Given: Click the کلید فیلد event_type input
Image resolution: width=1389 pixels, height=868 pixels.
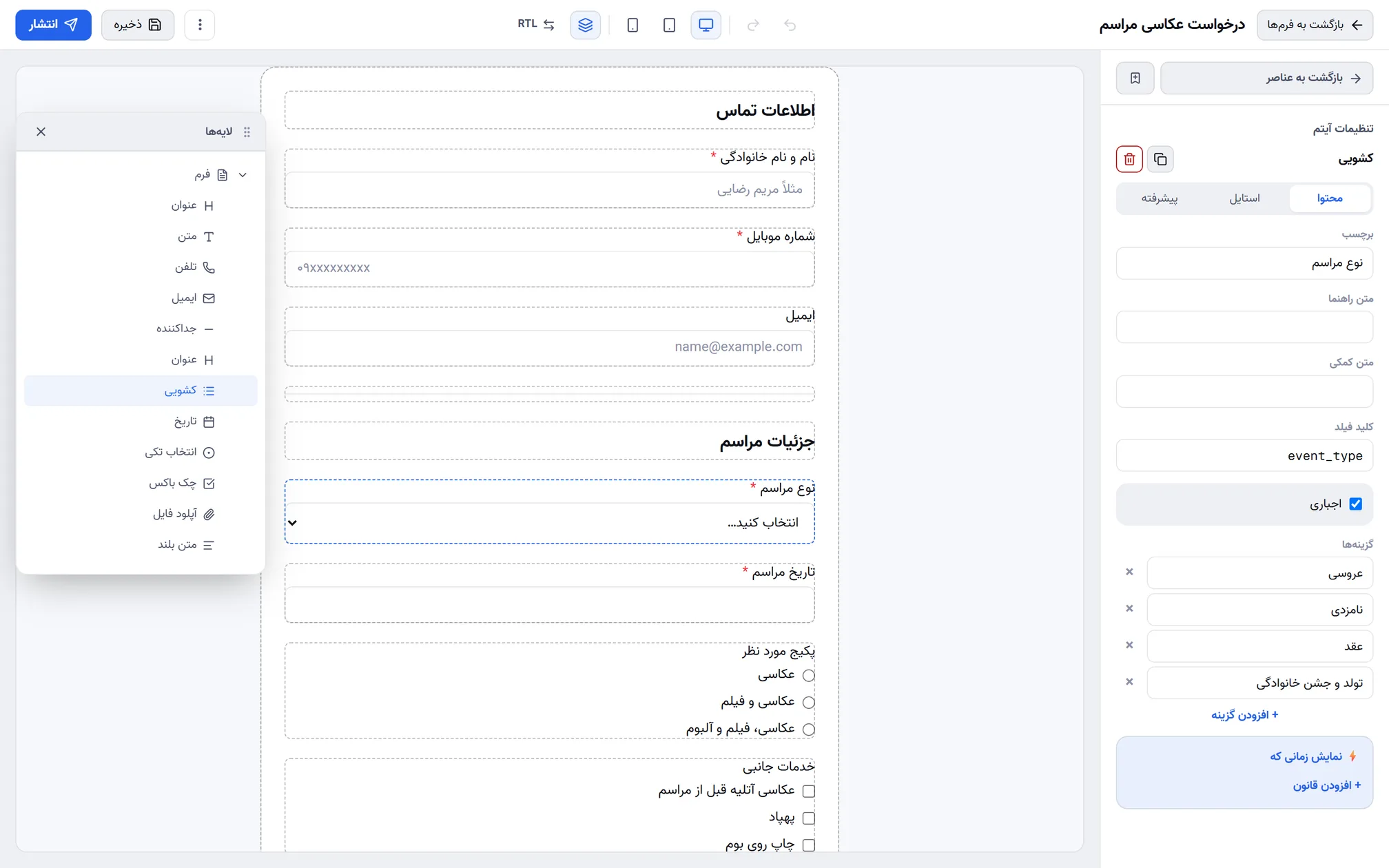Looking at the screenshot, I should pos(1244,455).
